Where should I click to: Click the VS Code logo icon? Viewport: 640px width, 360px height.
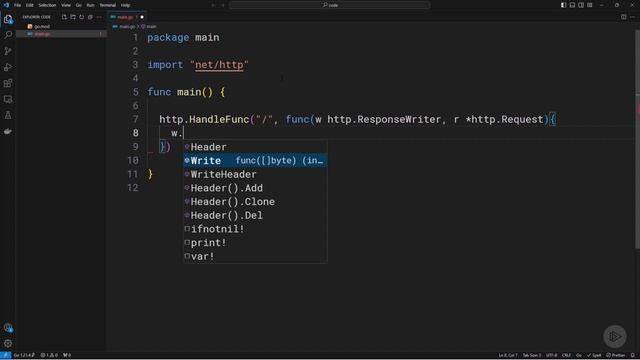pos(6,5)
